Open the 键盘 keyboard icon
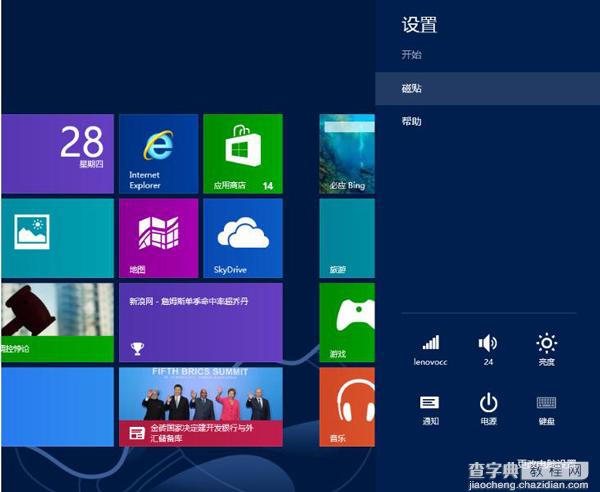600x492 pixels. tap(546, 410)
